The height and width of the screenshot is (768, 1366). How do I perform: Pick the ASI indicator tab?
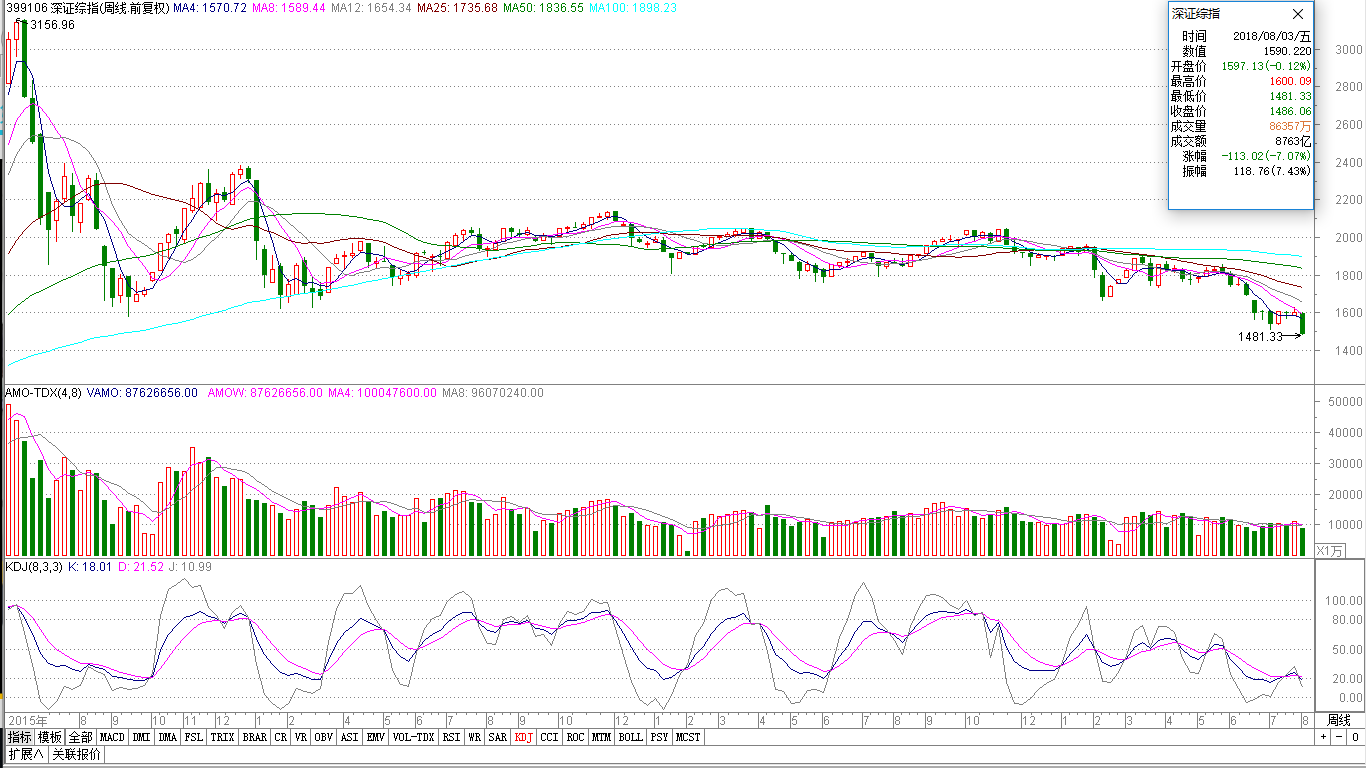(349, 737)
